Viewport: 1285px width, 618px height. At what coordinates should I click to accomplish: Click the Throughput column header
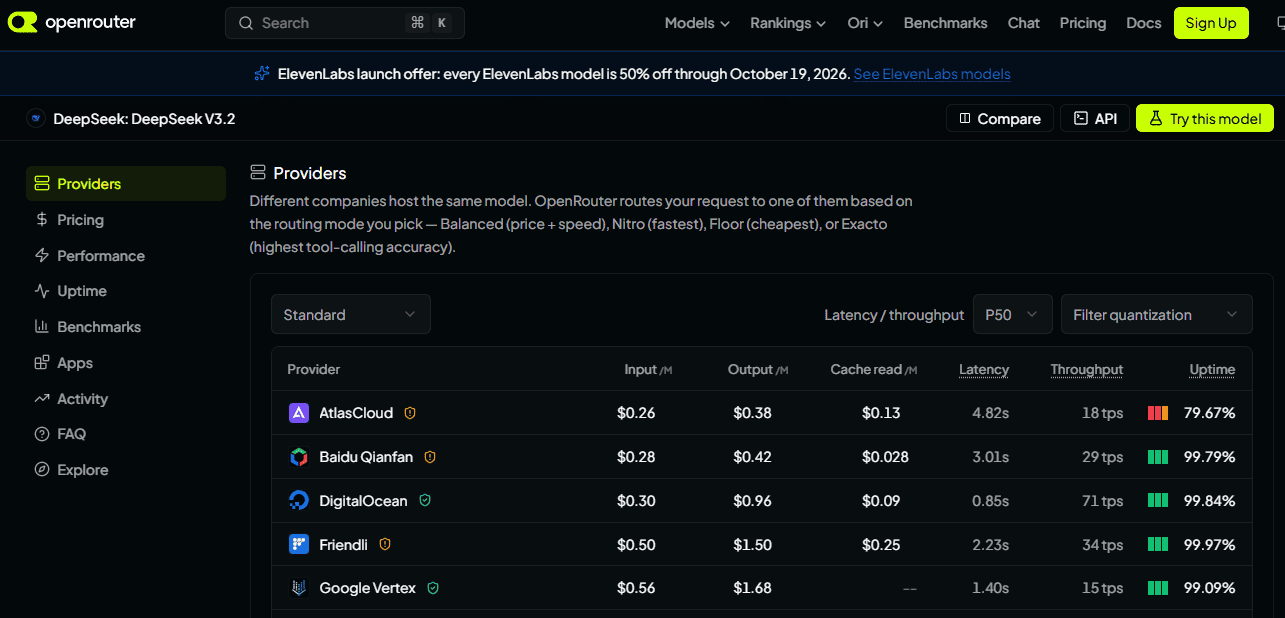[x=1087, y=369]
